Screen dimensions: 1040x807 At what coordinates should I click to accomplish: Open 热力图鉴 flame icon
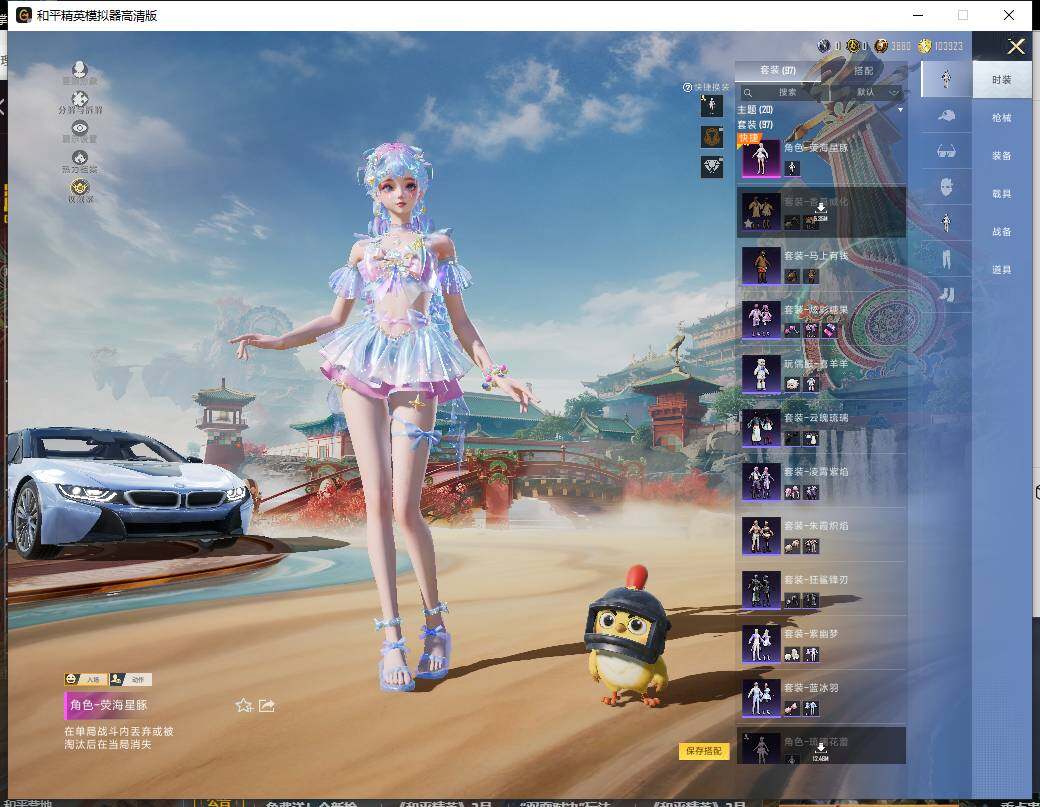pyautogui.click(x=80, y=157)
